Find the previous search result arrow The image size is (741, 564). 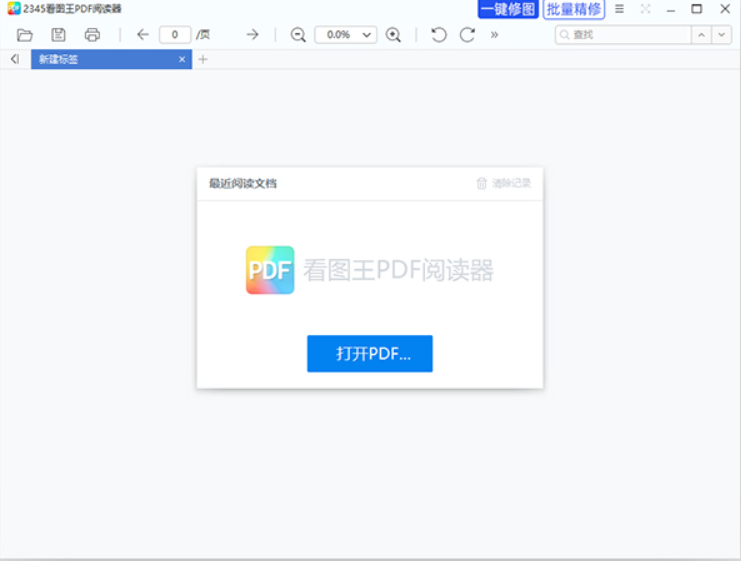point(701,35)
